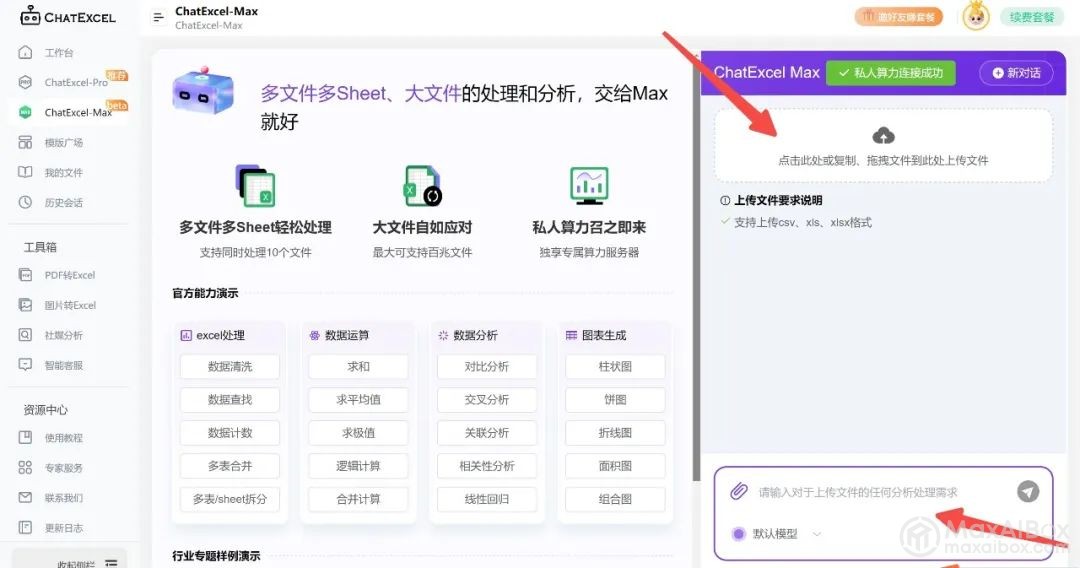Click the 对比分析 demo button
The image size is (1080, 568).
pos(487,367)
